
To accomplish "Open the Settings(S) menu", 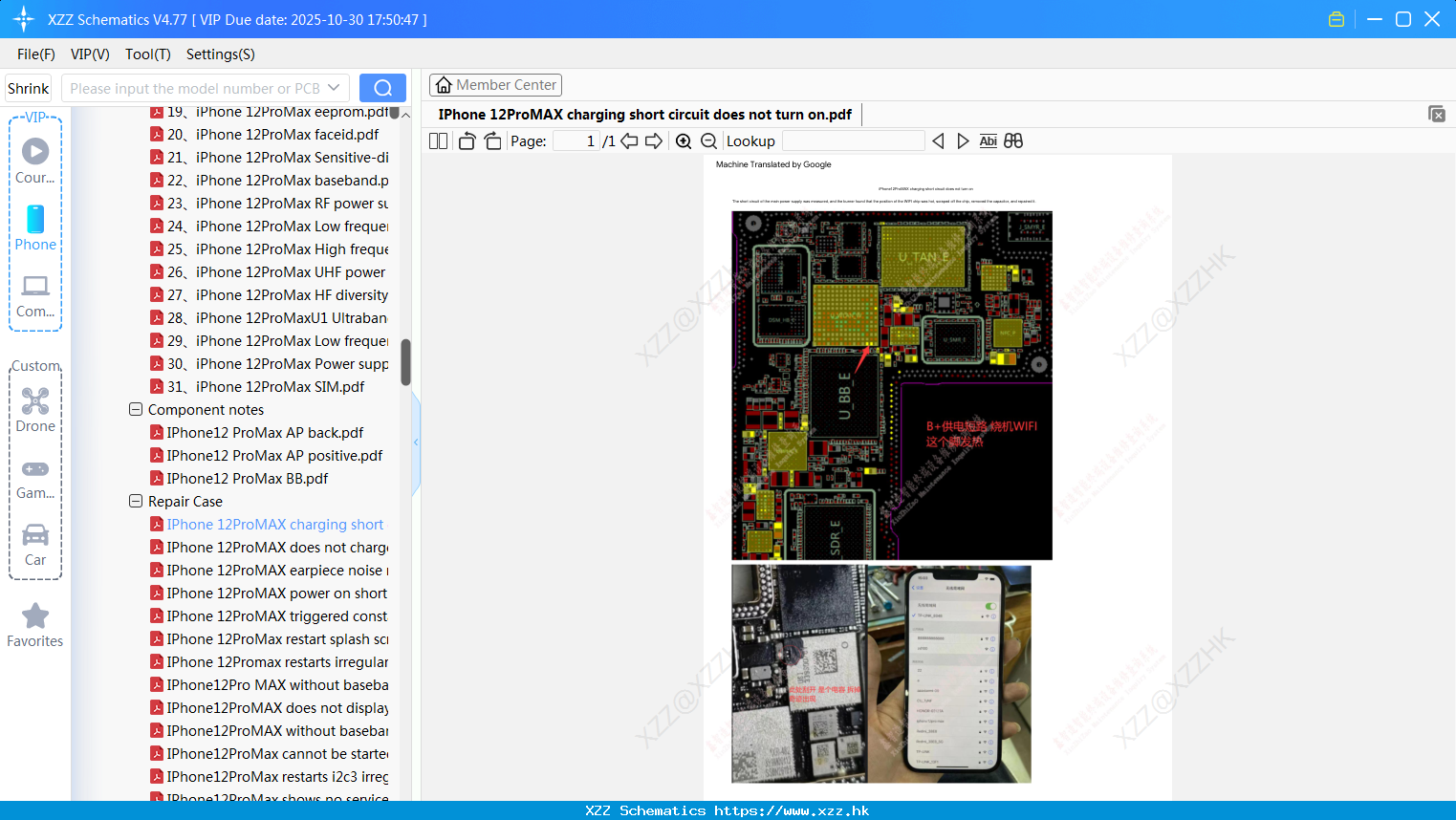I will click(221, 54).
